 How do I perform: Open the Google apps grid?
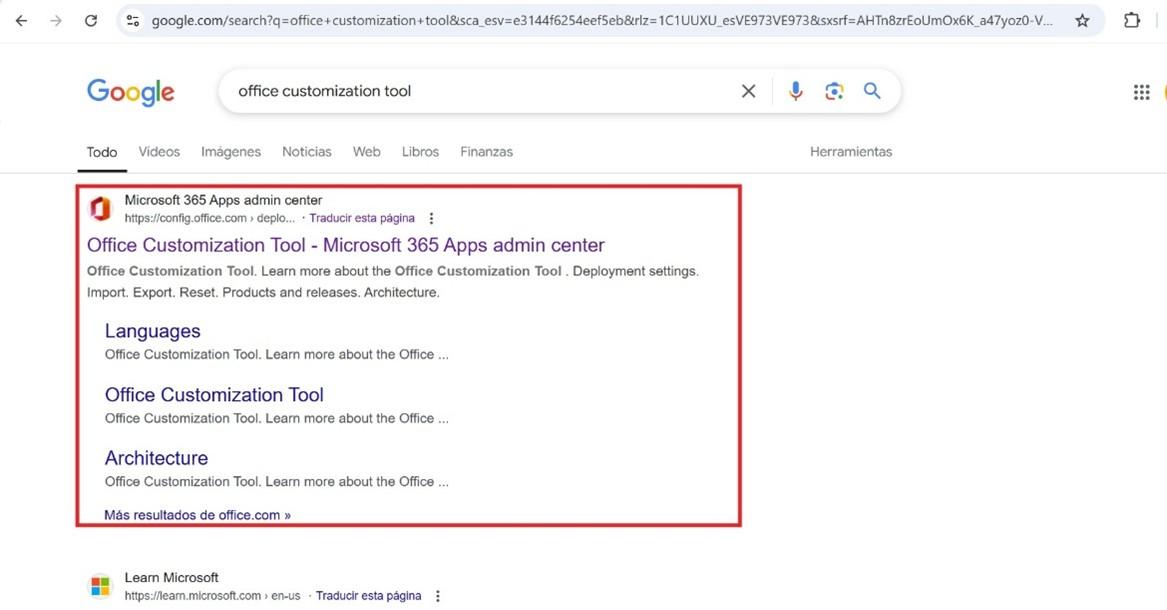1142,92
